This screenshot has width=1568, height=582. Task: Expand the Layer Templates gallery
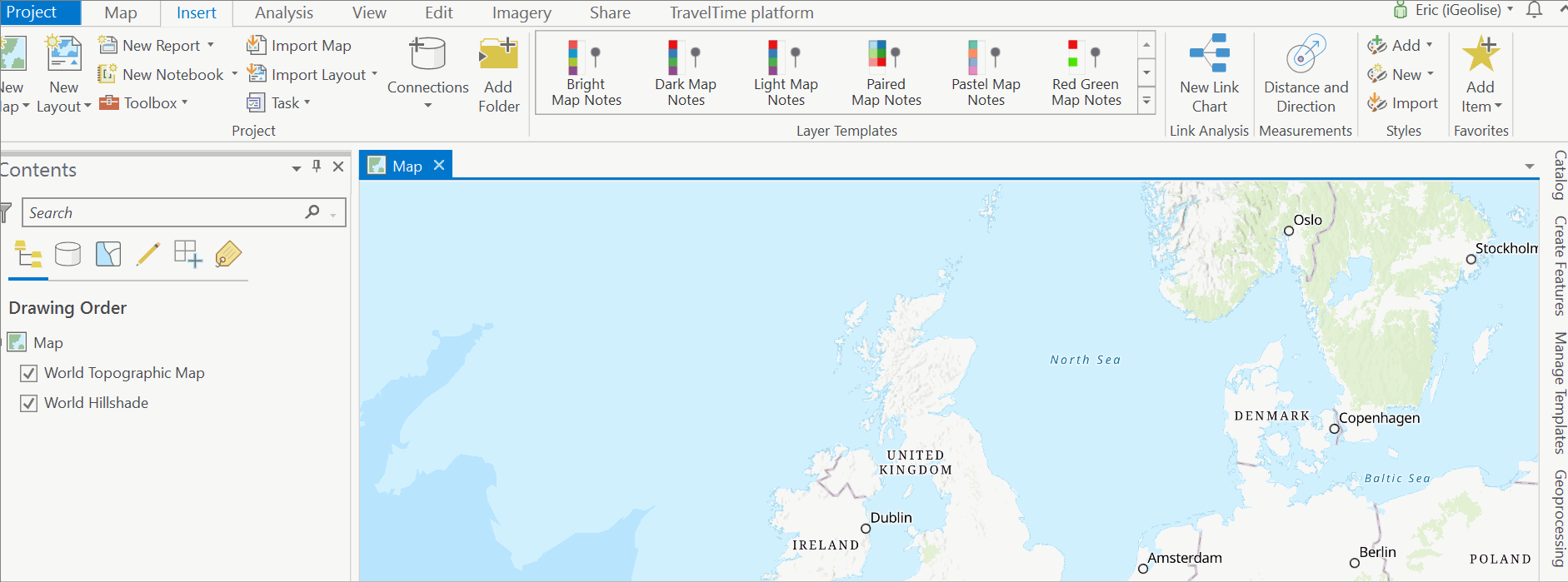(1146, 101)
